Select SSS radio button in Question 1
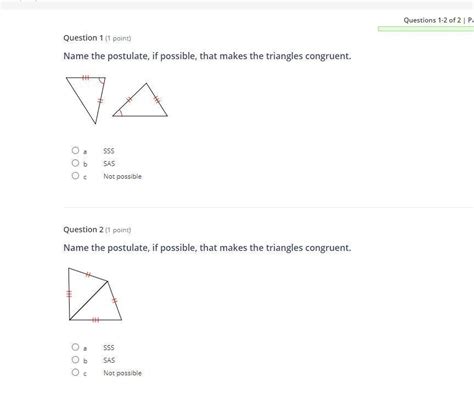 pos(75,150)
